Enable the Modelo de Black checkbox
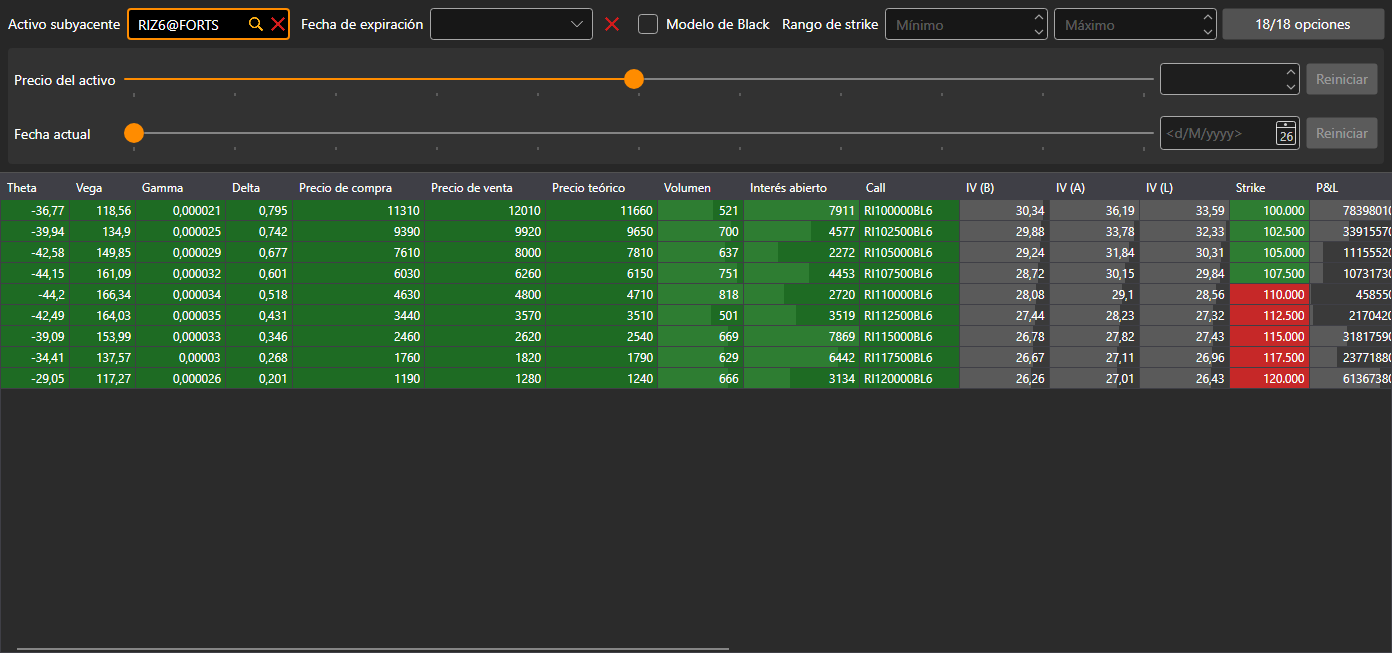This screenshot has width=1392, height=653. tap(648, 24)
